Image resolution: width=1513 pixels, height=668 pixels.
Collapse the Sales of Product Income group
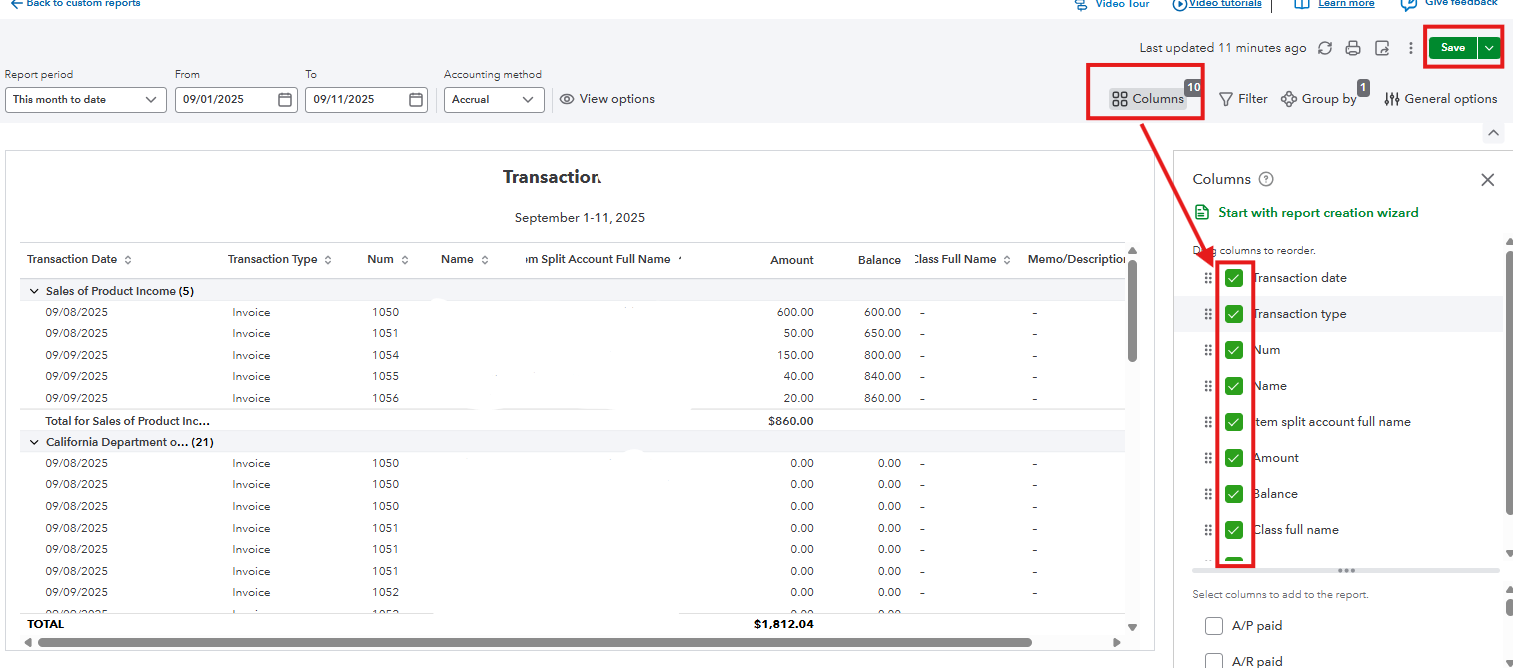tap(34, 291)
